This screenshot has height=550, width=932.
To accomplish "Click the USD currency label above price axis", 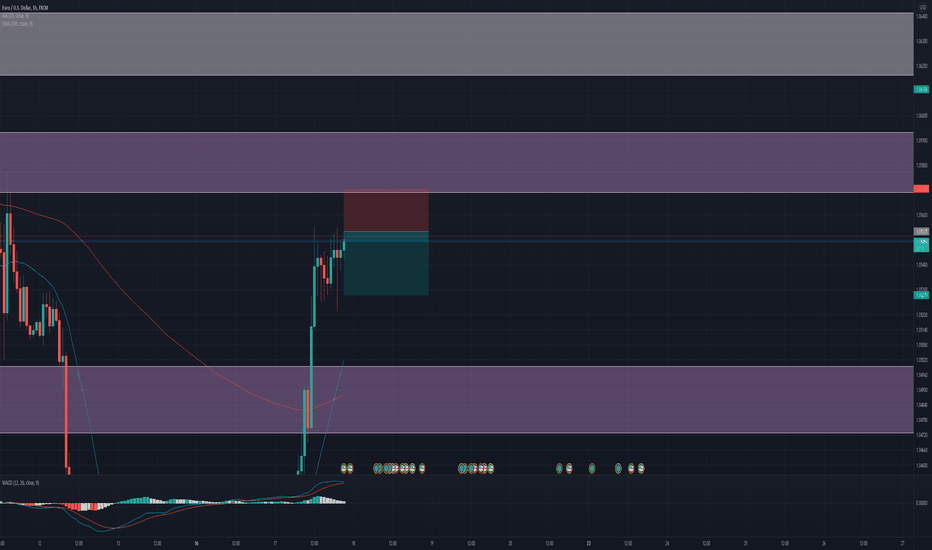I will [x=921, y=7].
